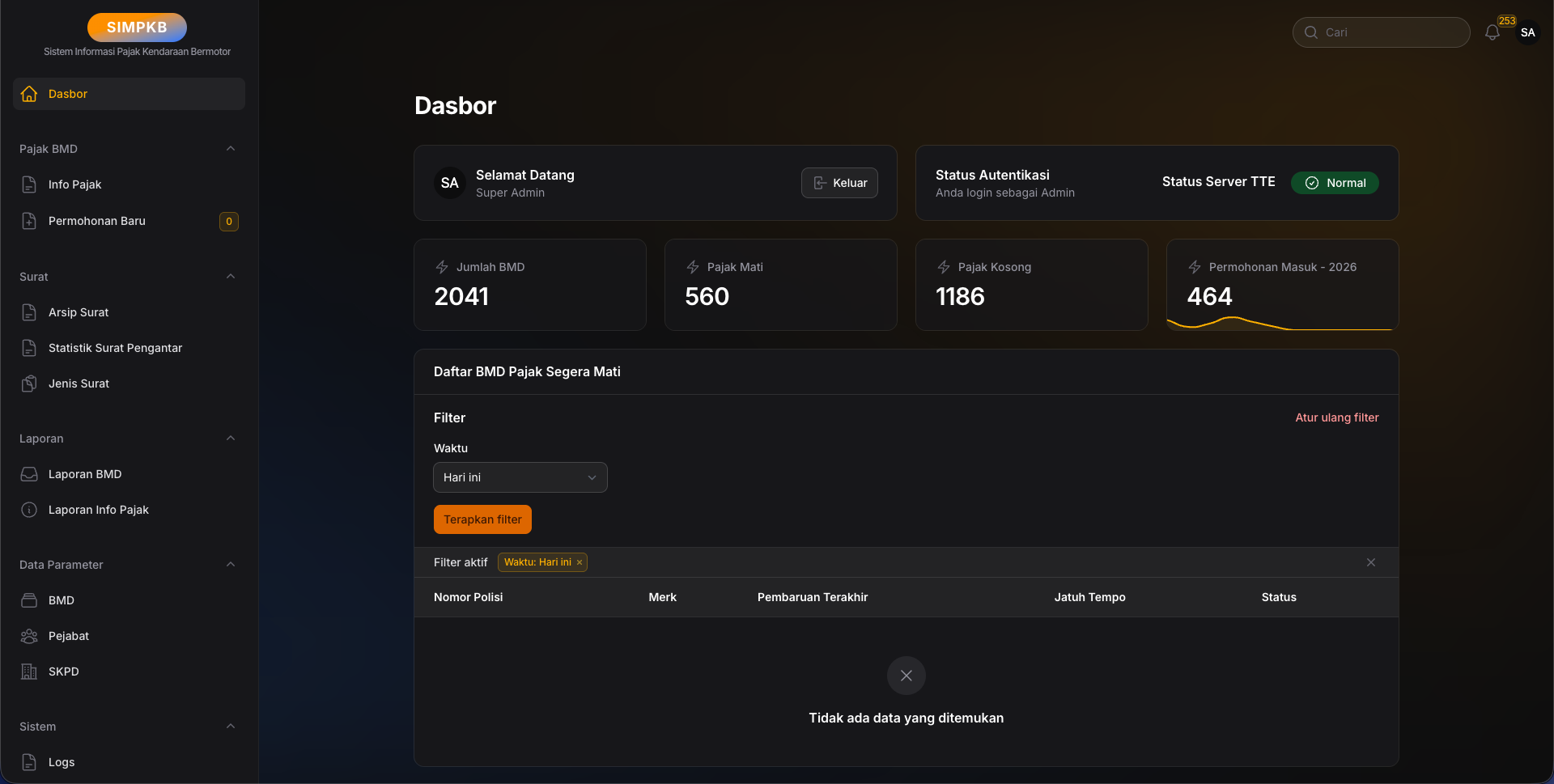Click the Pajak Mati value 560
The image size is (1554, 784).
tap(707, 297)
